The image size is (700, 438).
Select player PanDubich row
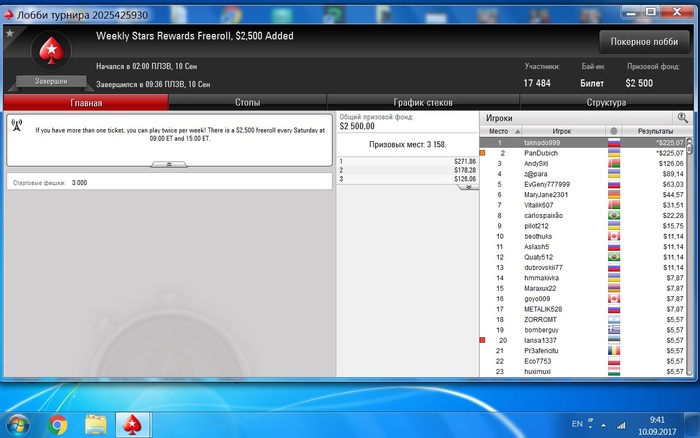[583, 153]
